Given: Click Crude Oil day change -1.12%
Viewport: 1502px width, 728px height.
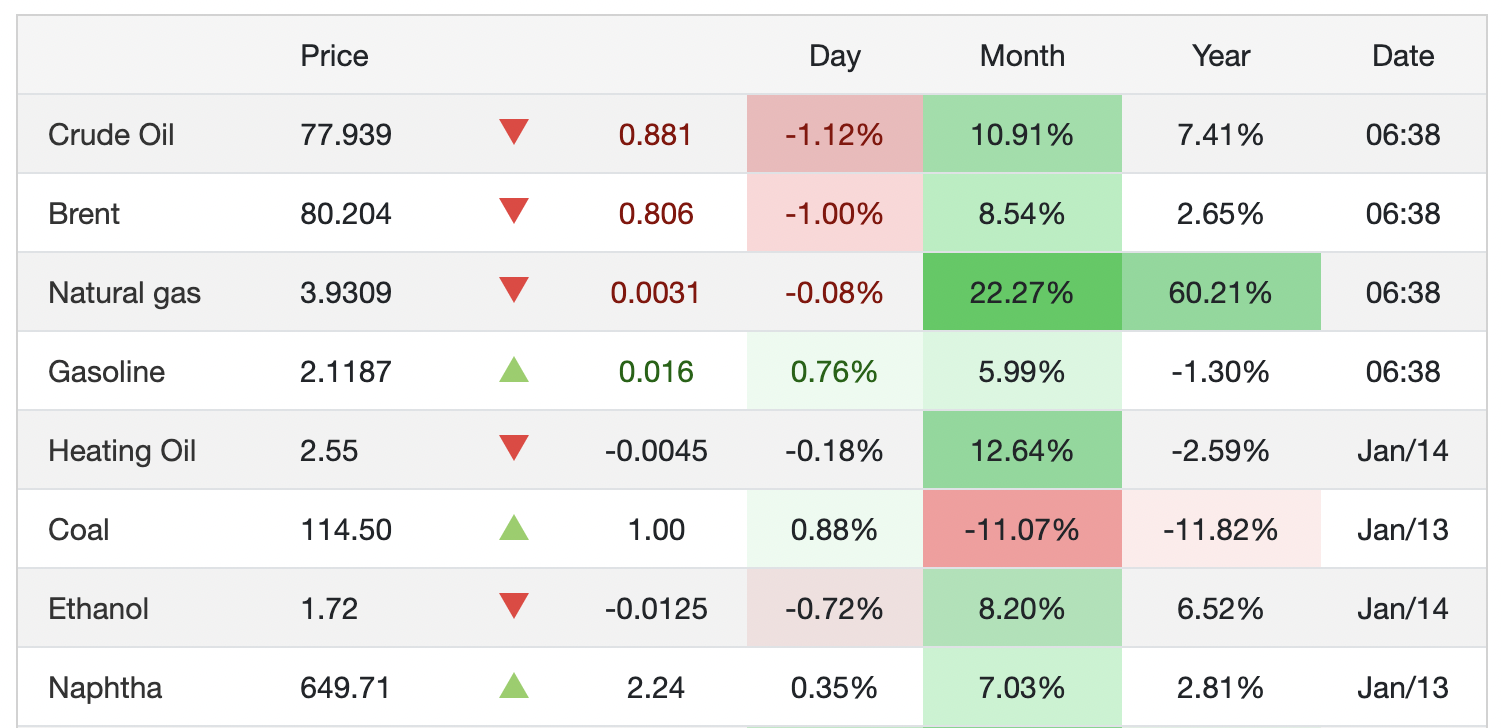Looking at the screenshot, I should click(834, 134).
